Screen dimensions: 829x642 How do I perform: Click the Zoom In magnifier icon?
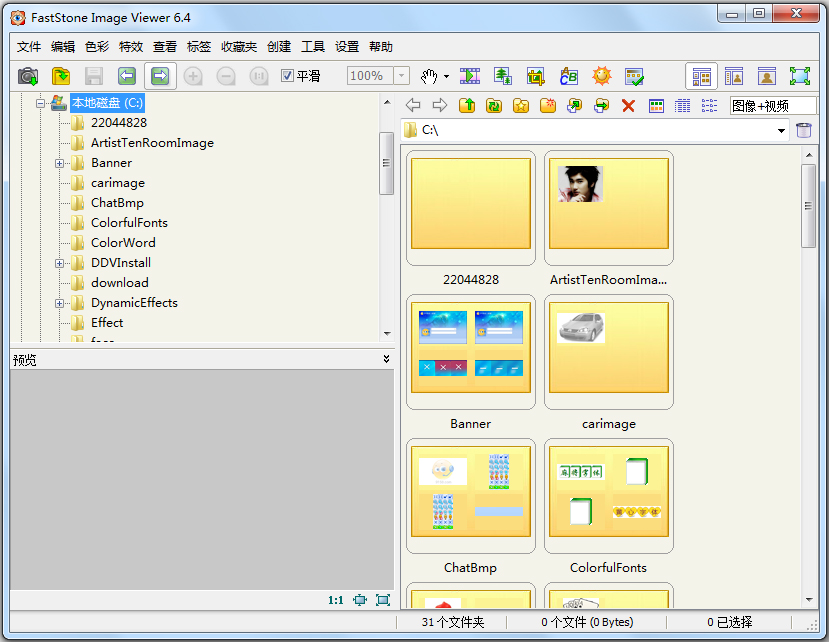193,76
